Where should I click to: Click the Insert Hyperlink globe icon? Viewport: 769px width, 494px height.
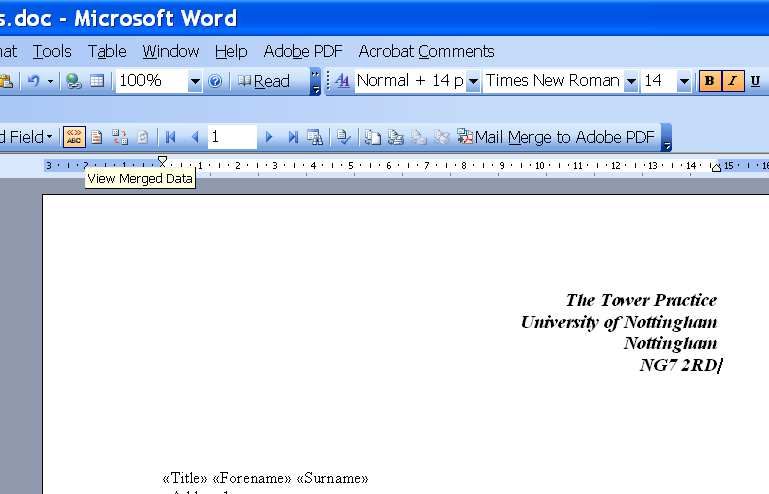[x=74, y=81]
